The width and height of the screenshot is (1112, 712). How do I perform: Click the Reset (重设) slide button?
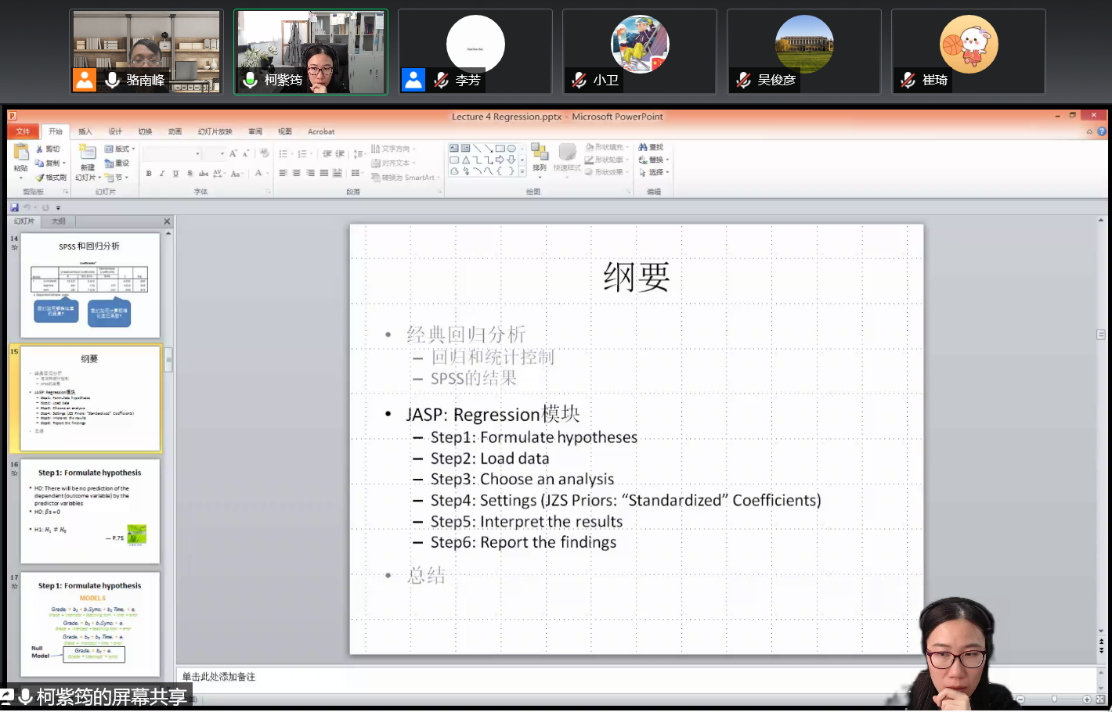[x=117, y=163]
